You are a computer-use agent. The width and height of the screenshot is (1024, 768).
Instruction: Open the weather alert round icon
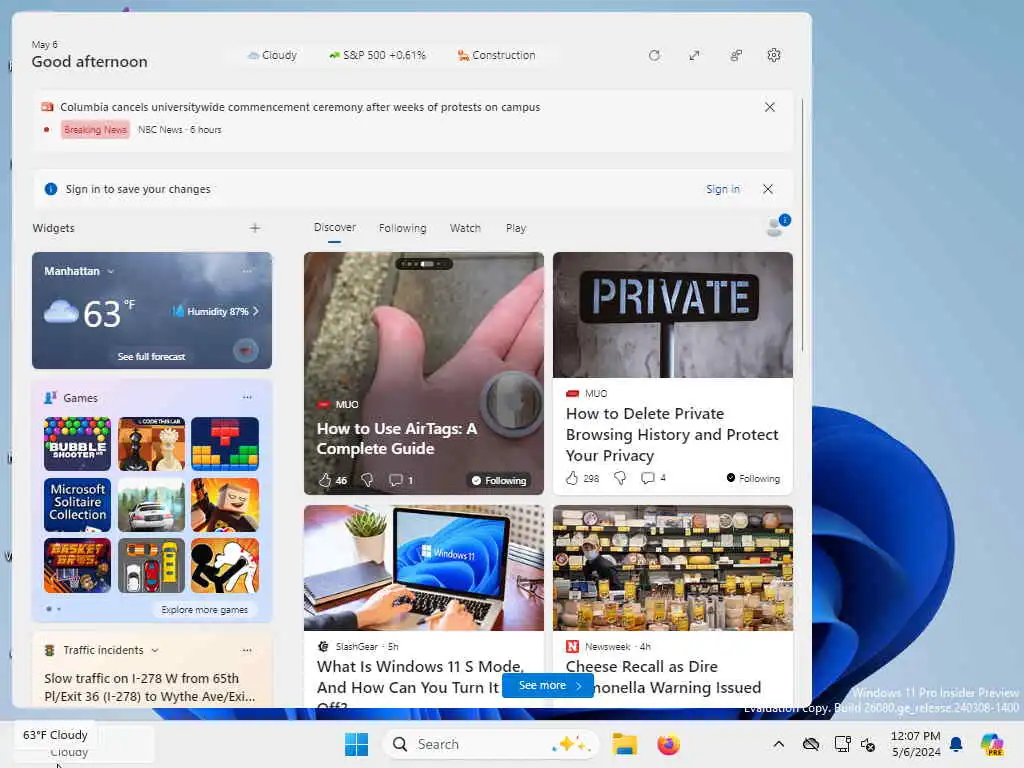(x=246, y=351)
